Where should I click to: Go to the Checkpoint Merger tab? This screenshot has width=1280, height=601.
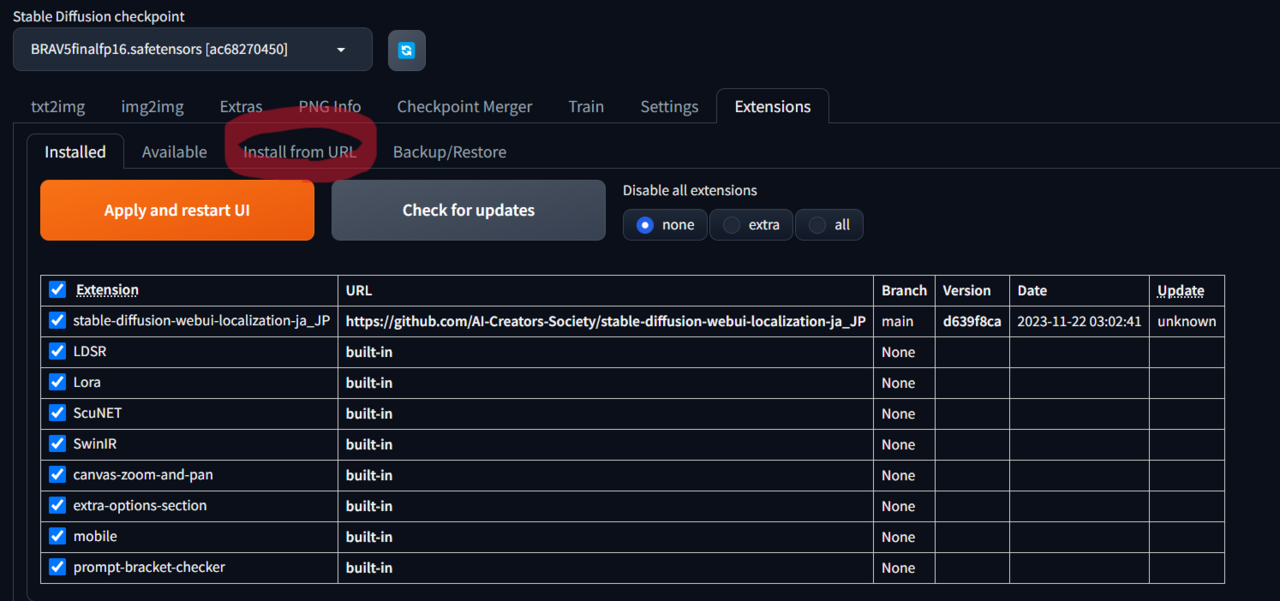pyautogui.click(x=465, y=106)
